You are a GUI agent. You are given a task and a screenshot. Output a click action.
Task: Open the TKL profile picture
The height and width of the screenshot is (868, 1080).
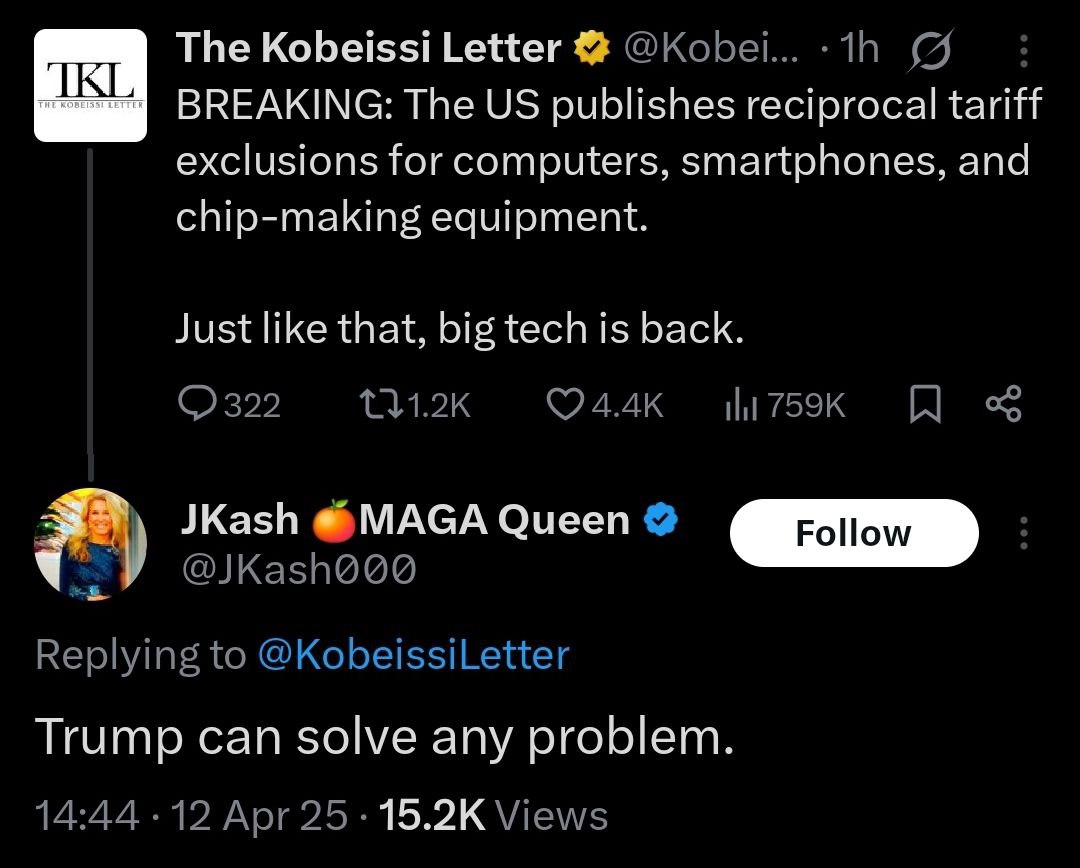91,85
